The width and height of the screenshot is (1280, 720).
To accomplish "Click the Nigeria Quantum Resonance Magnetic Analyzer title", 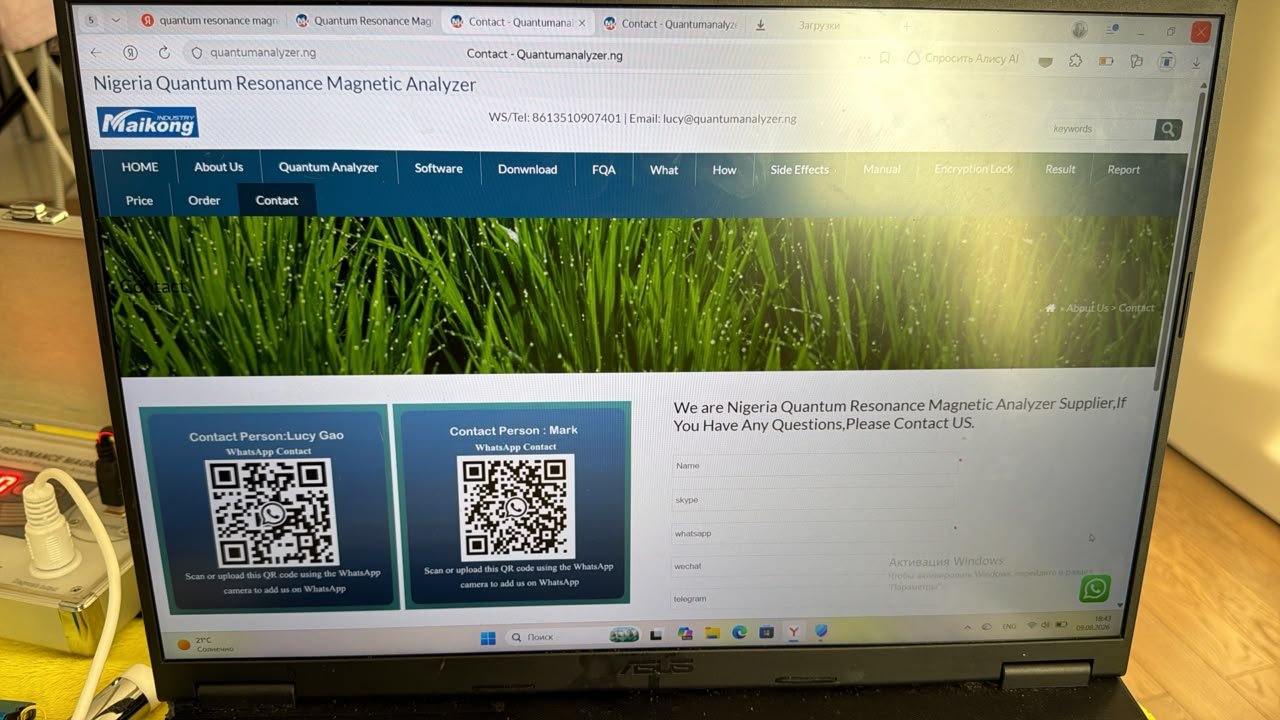I will [x=284, y=84].
